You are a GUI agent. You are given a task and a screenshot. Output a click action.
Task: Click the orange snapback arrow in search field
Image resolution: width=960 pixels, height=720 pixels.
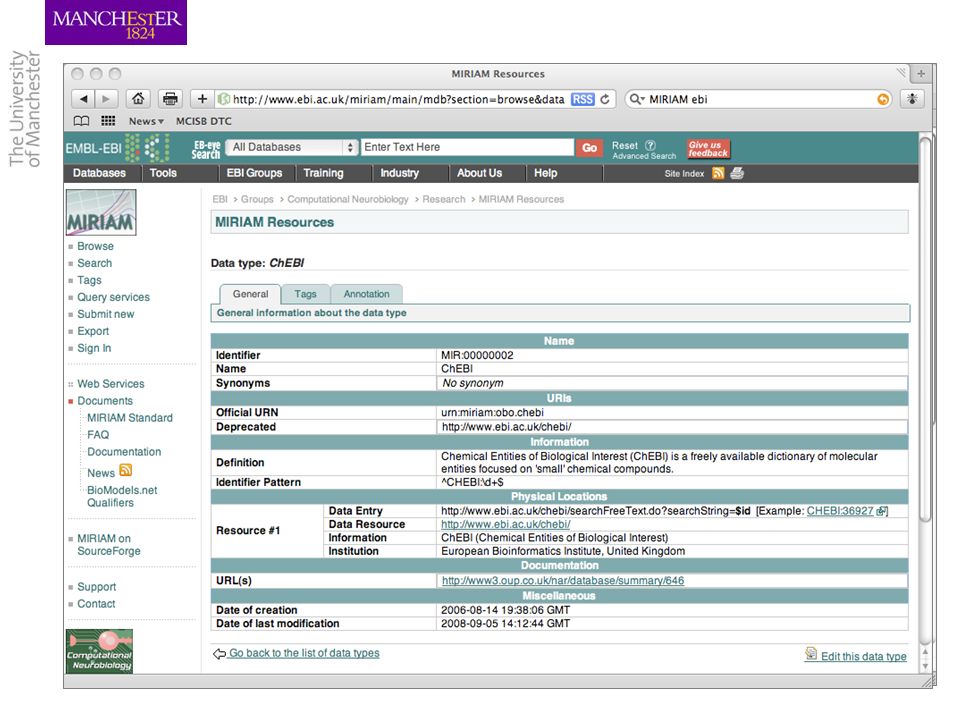click(883, 99)
